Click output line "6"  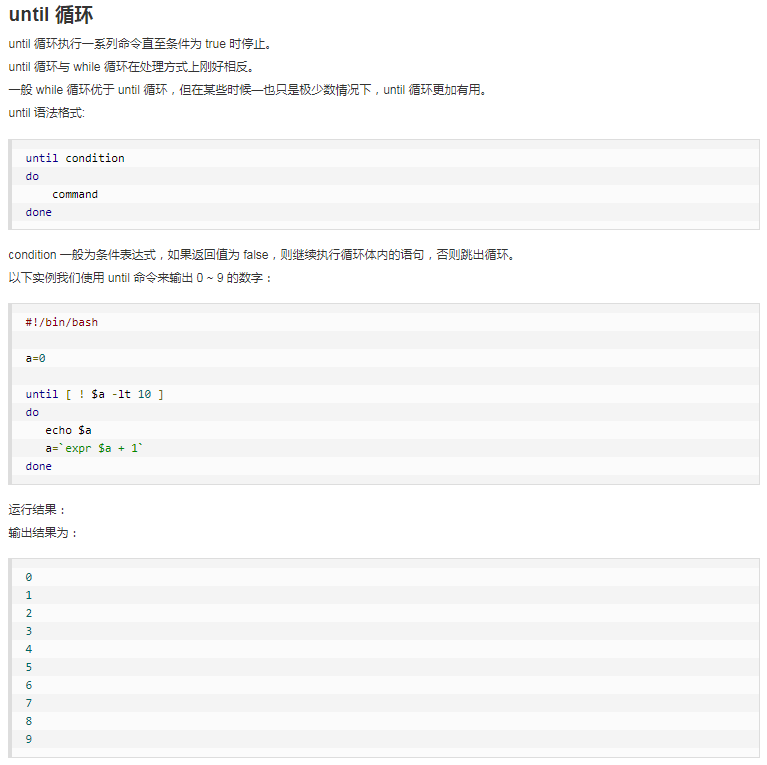point(29,685)
